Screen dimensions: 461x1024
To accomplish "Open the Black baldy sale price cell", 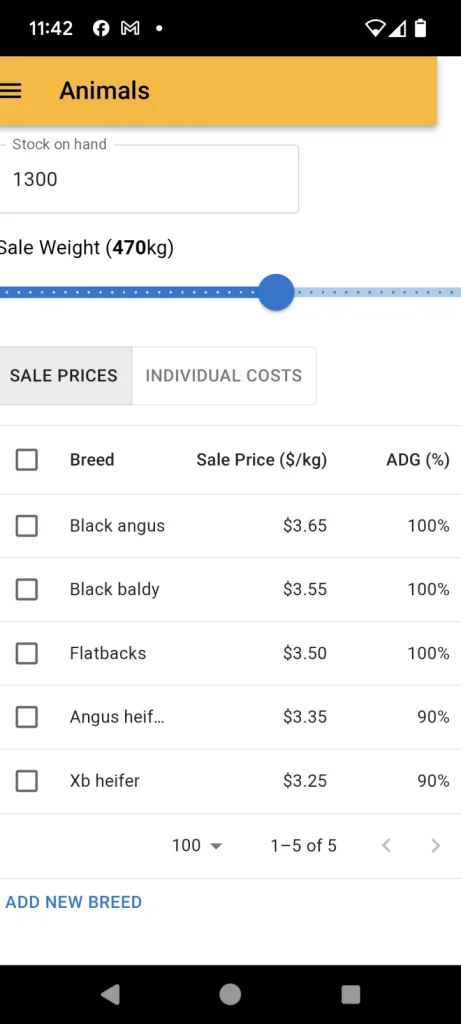I will pos(305,590).
